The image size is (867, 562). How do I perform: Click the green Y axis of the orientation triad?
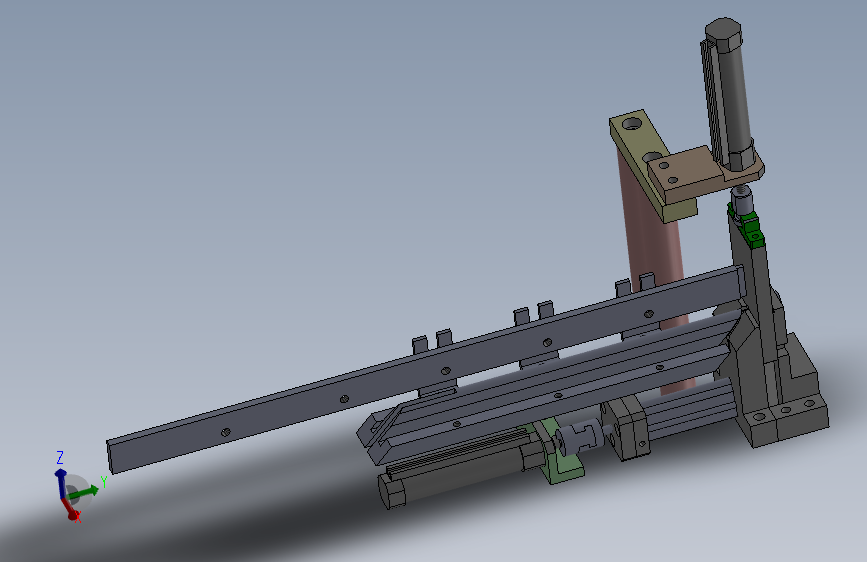(84, 491)
